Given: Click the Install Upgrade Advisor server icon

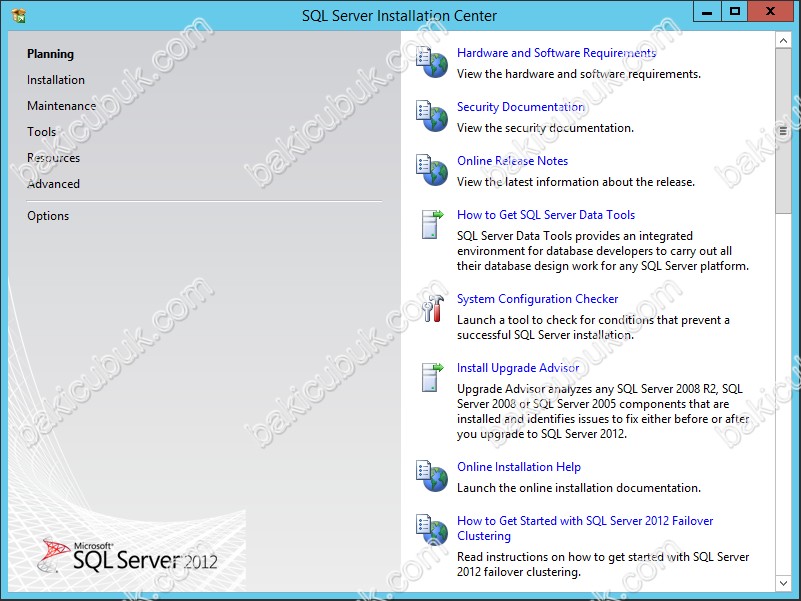Looking at the screenshot, I should 432,377.
